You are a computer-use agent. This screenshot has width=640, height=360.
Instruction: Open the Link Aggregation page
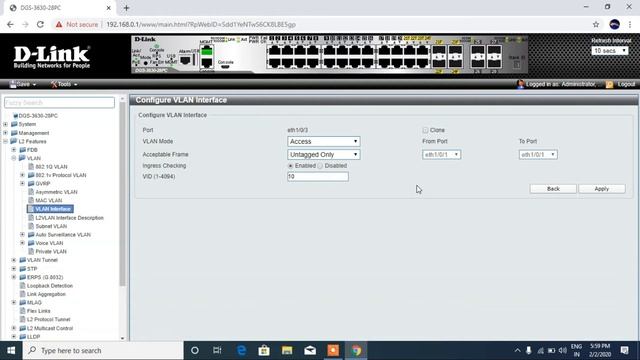(x=46, y=294)
